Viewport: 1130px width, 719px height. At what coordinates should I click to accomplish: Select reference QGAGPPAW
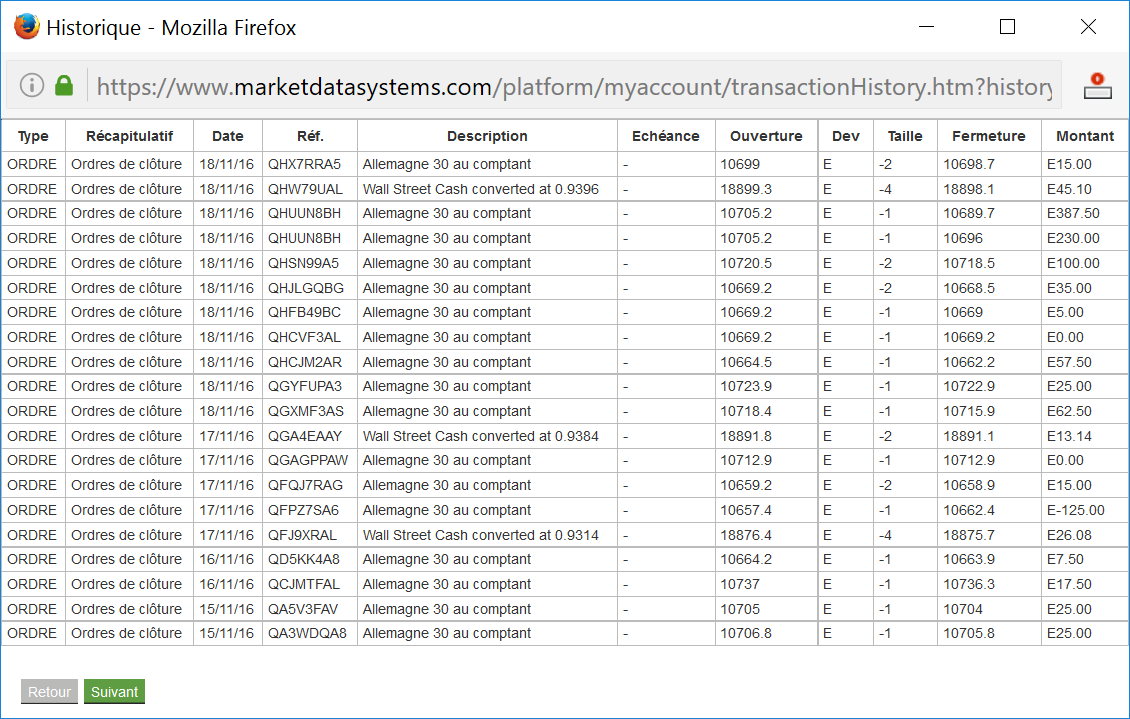coord(308,460)
